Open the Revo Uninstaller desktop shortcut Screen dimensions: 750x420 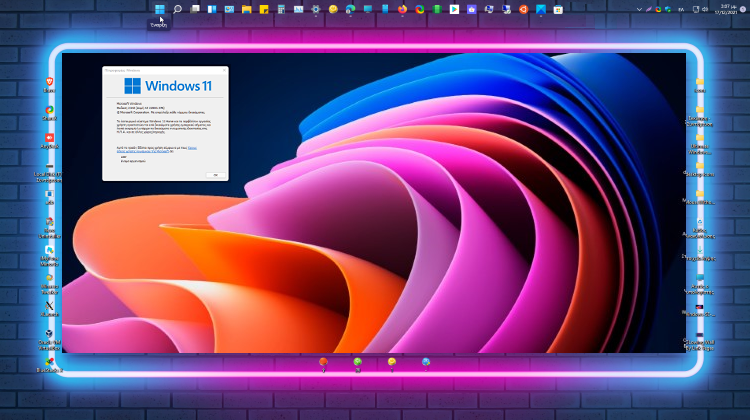click(49, 228)
